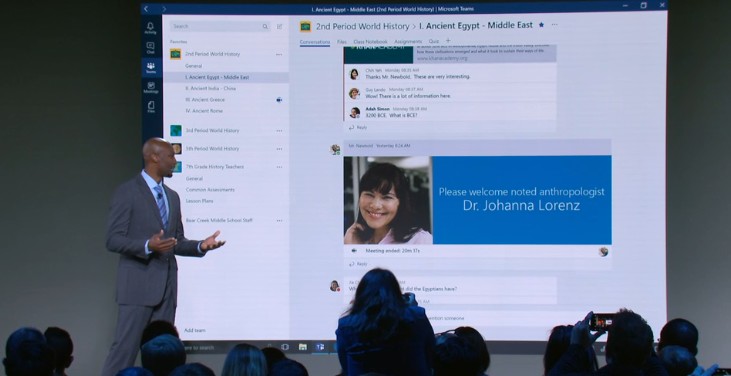Select the Teams icon in sidebar
The height and width of the screenshot is (376, 731).
tap(151, 68)
